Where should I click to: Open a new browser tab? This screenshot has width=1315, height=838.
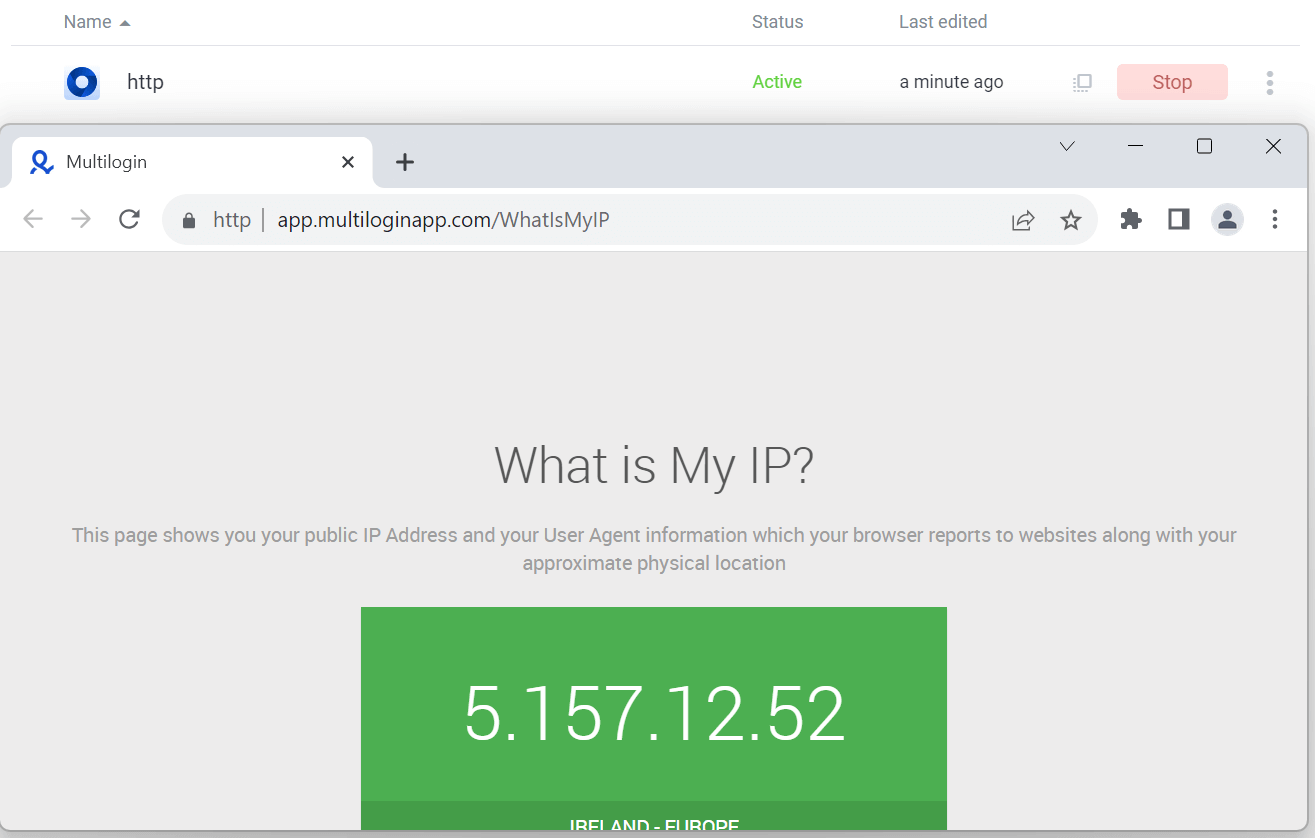[405, 162]
